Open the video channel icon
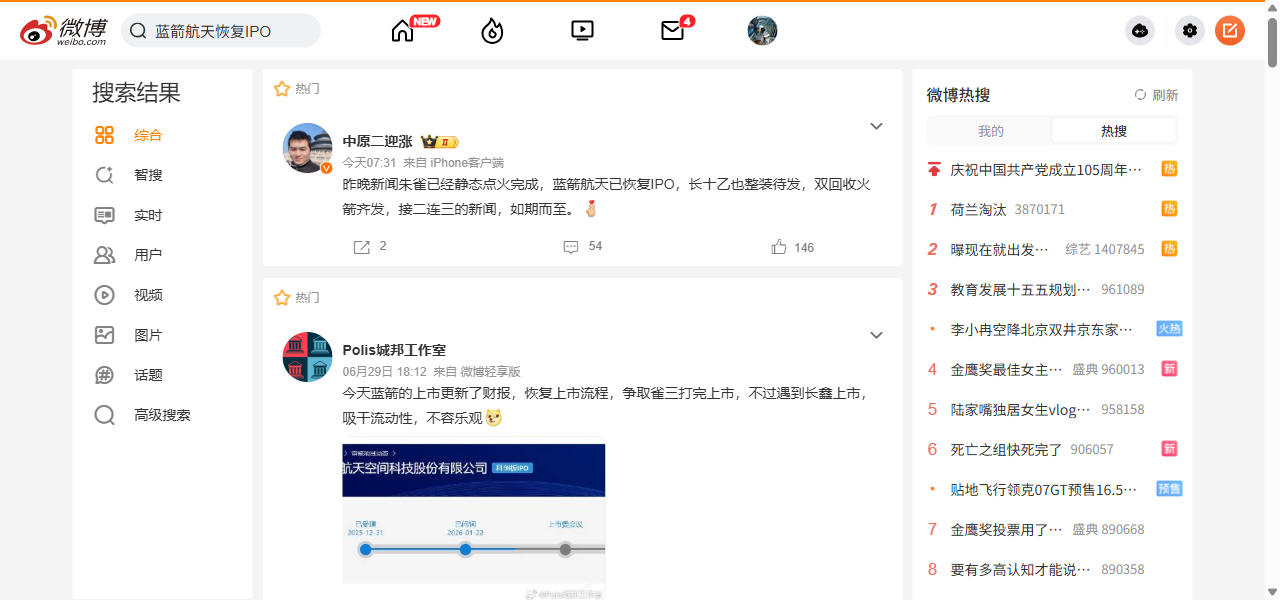1280x600 pixels. pos(582,31)
